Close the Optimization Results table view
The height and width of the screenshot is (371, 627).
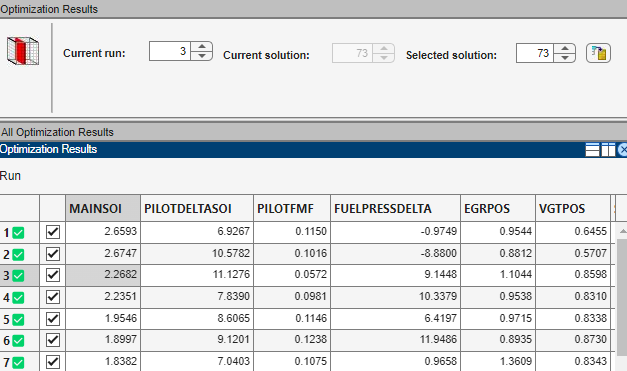(623, 150)
